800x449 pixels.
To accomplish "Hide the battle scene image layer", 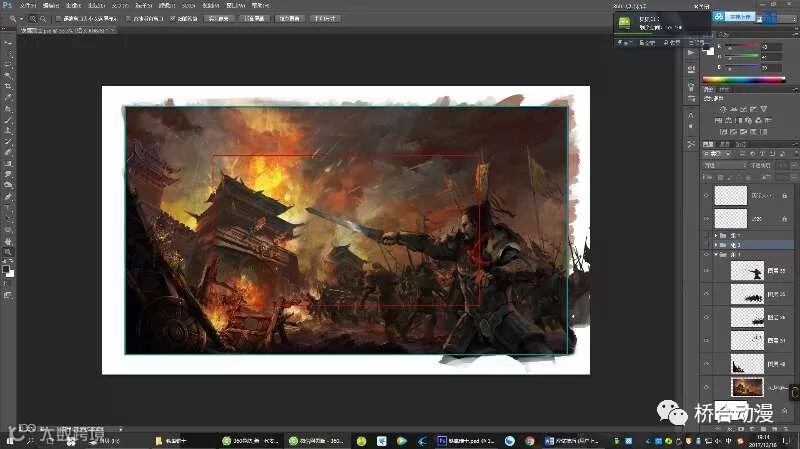I will pyautogui.click(x=707, y=387).
